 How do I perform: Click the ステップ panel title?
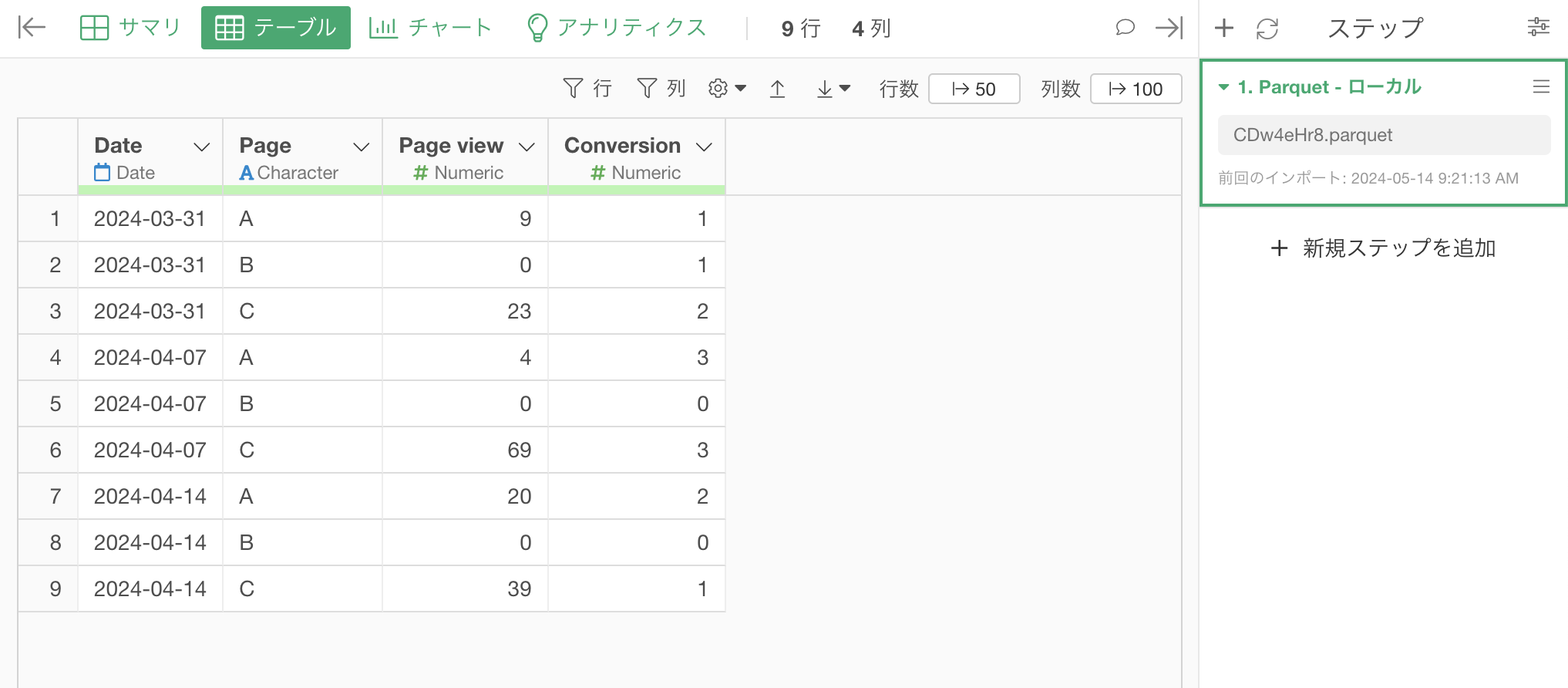pos(1375,29)
